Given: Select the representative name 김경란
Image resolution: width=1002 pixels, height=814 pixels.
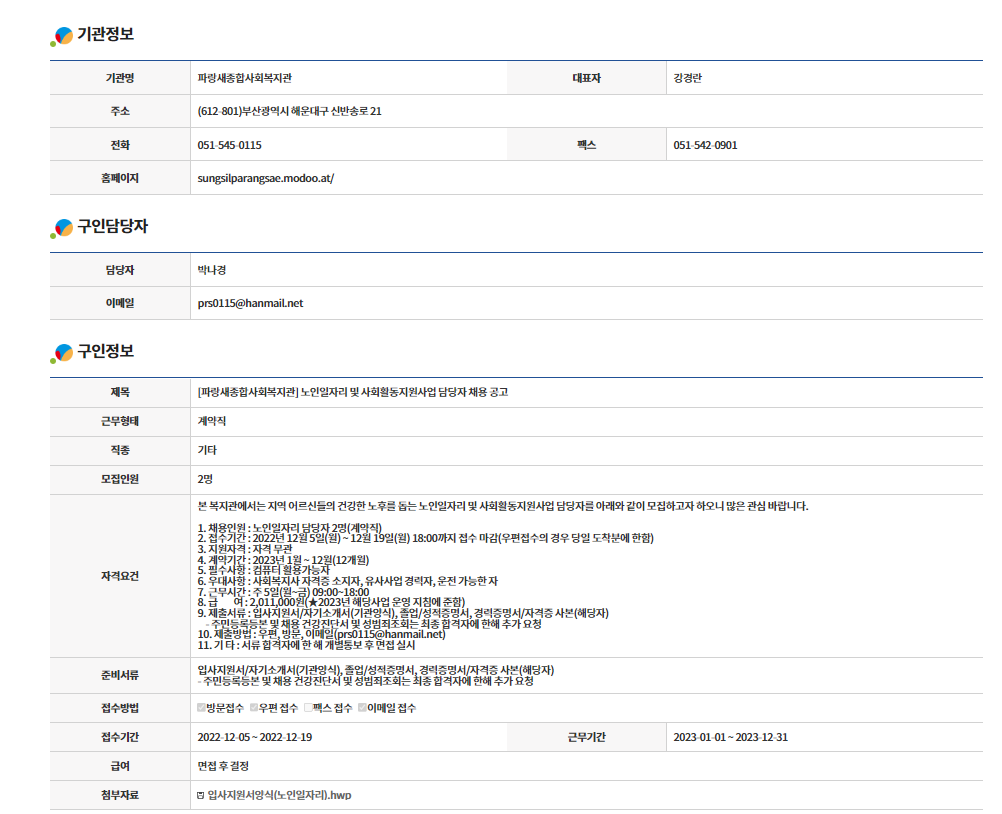Looking at the screenshot, I should (x=688, y=78).
